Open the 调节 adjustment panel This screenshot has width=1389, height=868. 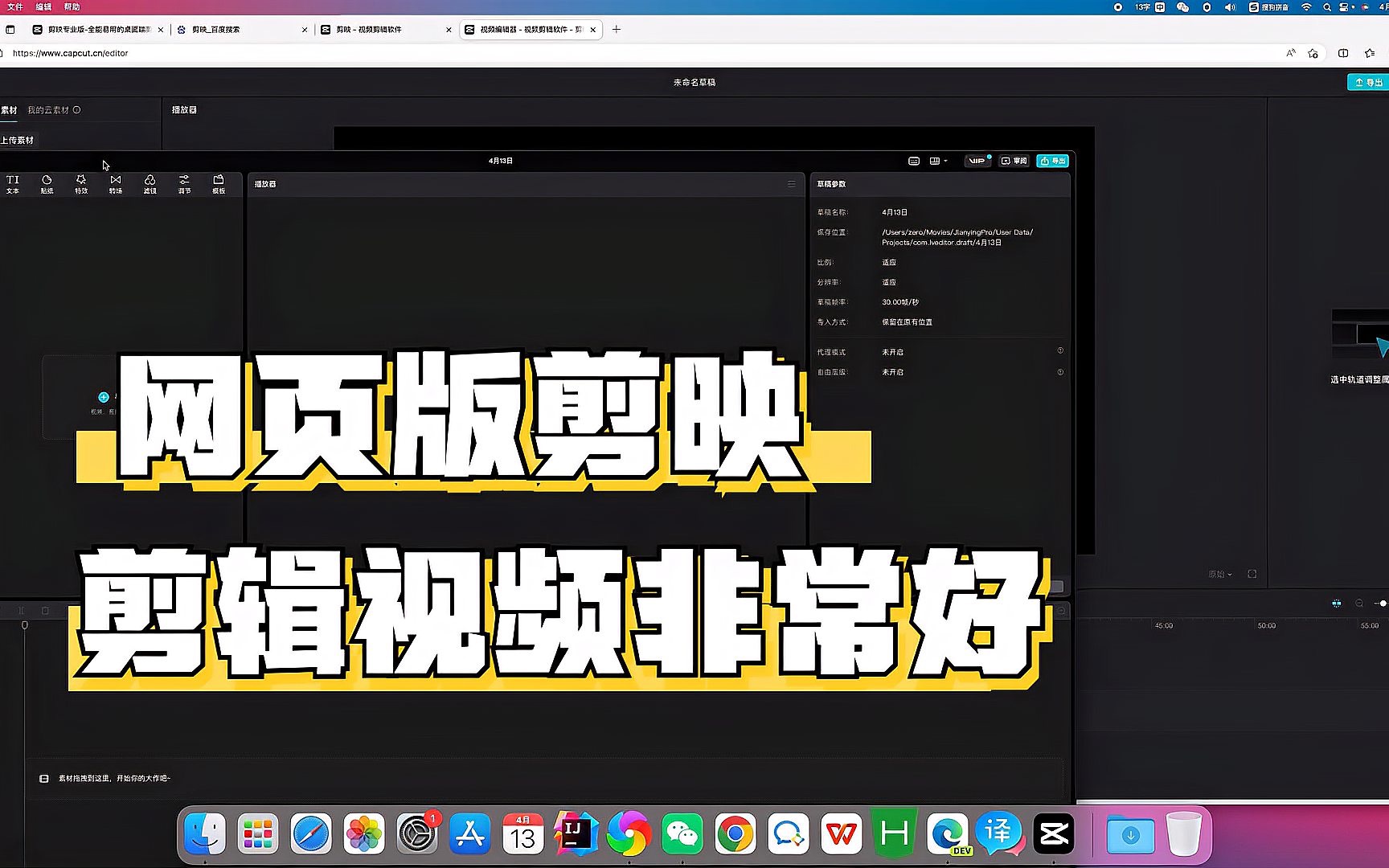[x=184, y=184]
